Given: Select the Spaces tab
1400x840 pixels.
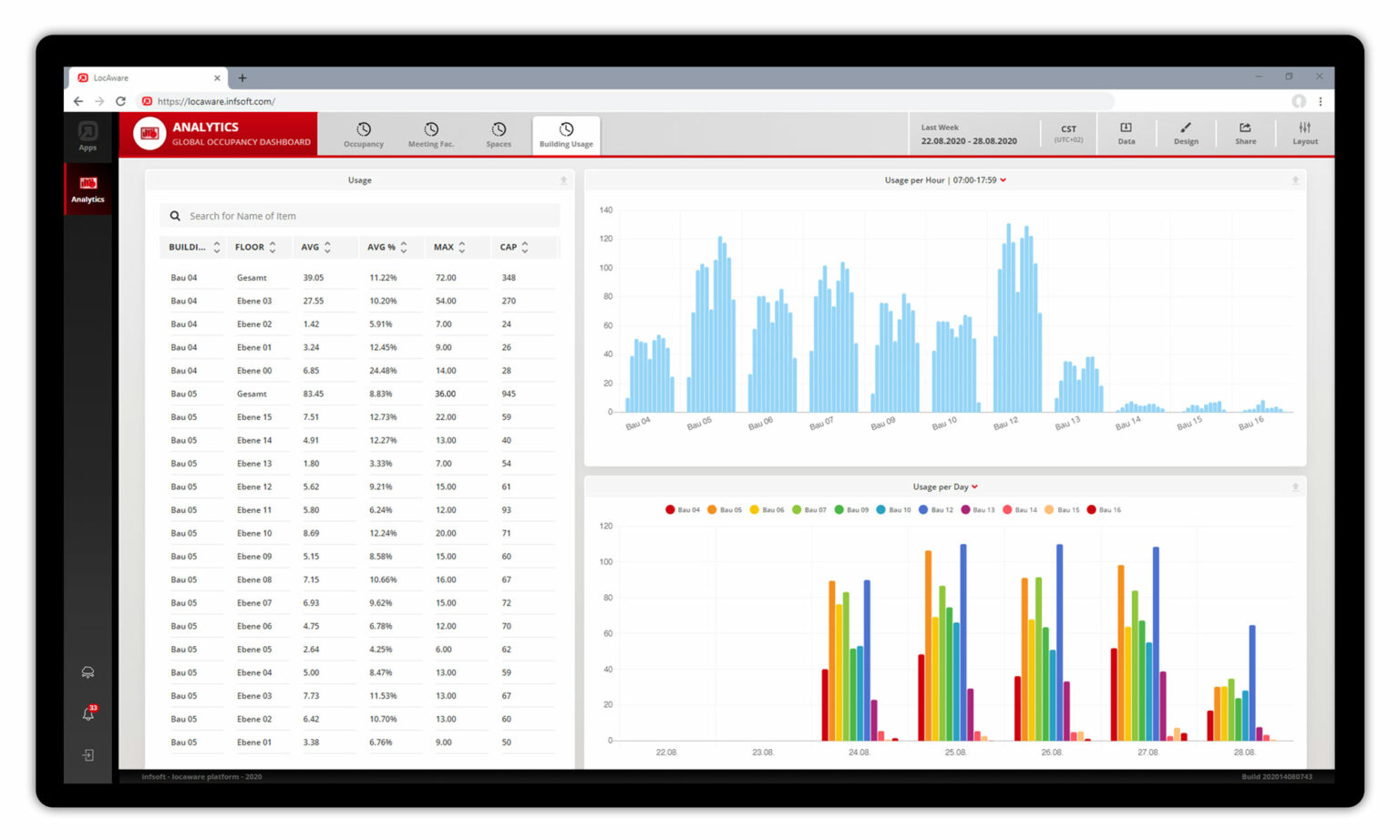Looking at the screenshot, I should click(498, 134).
